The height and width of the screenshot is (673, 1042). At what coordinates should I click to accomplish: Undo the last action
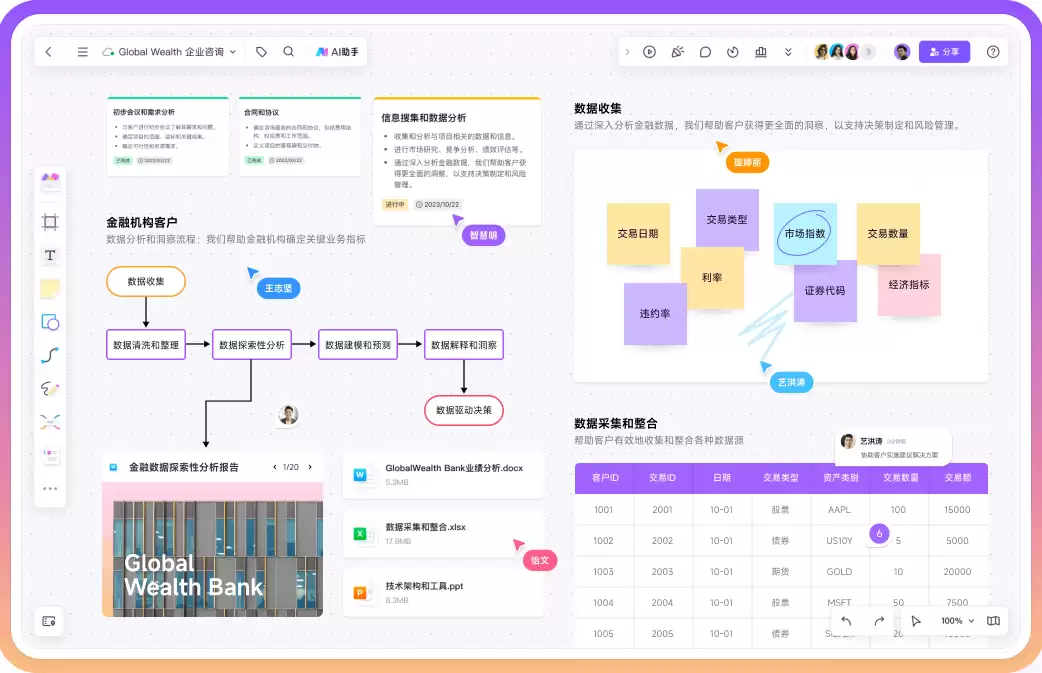[846, 621]
